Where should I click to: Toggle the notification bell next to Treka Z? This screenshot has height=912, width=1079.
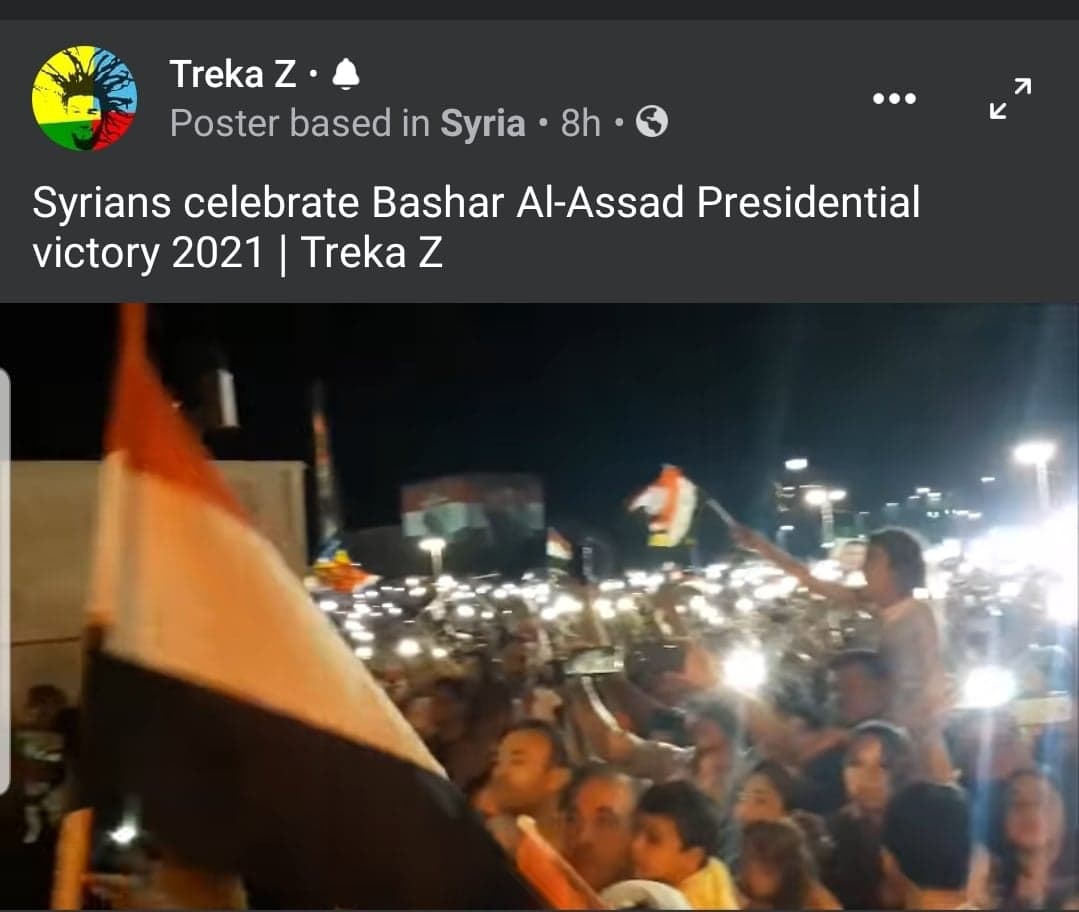pyautogui.click(x=345, y=74)
